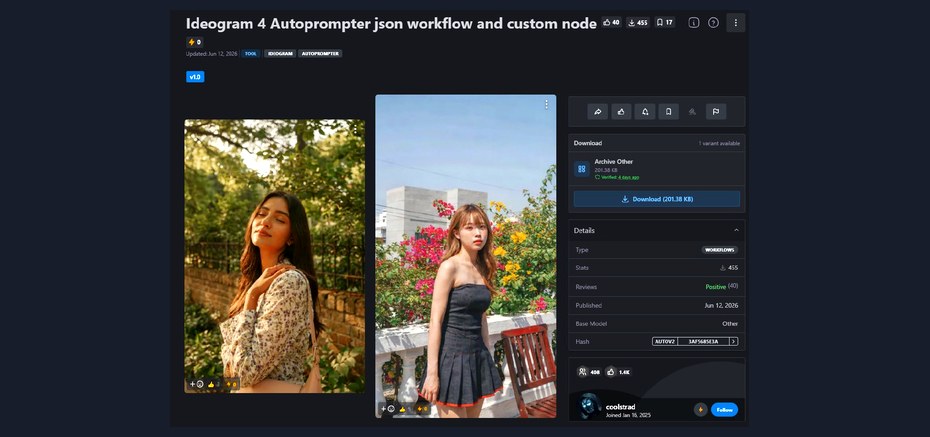The height and width of the screenshot is (437, 930).
Task: Copy the 3AF56B5E3A hash value
Action: coord(703,342)
